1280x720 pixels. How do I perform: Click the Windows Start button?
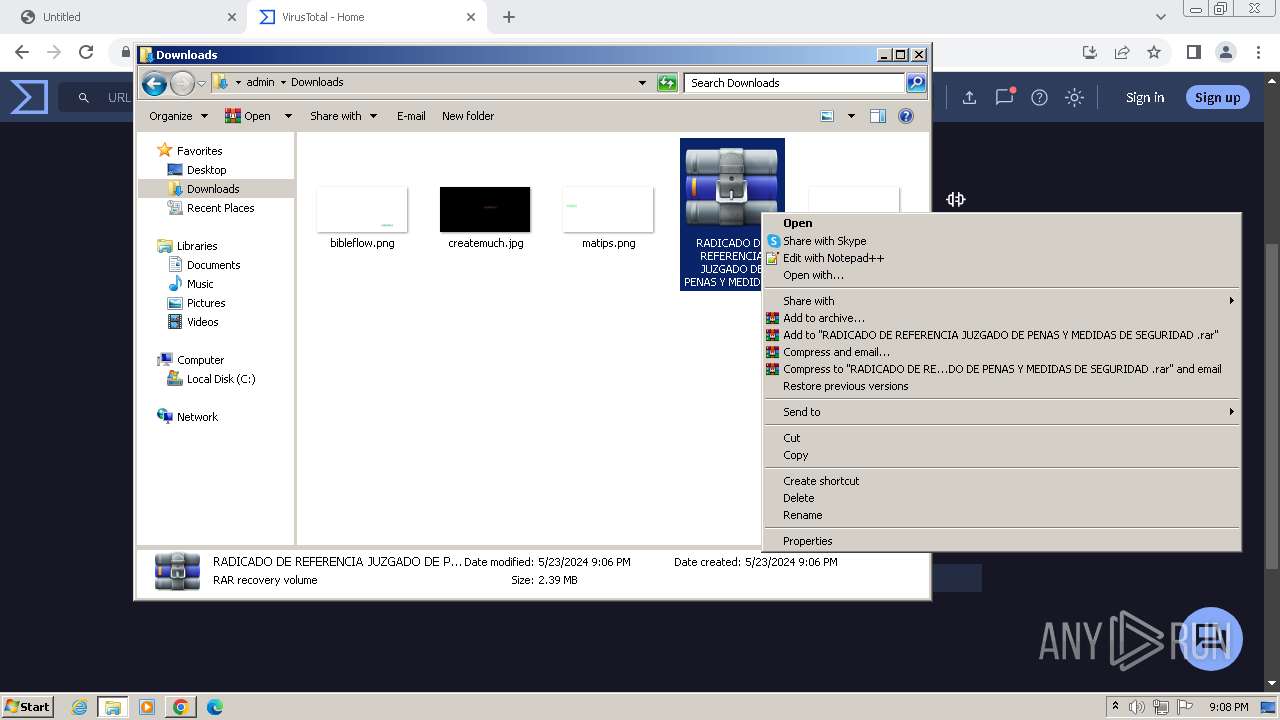click(27, 707)
